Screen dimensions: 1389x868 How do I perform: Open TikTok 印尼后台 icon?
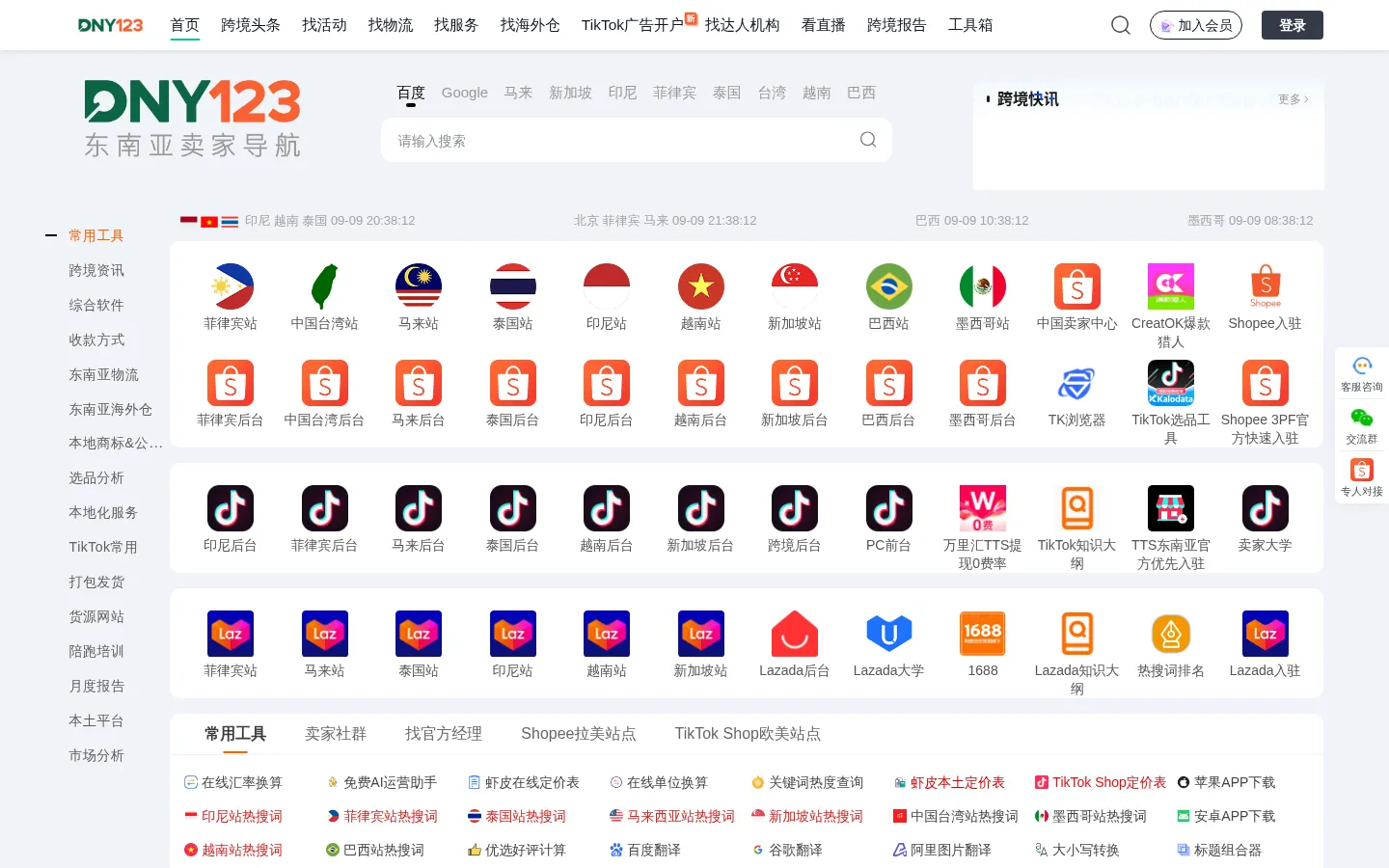point(231,508)
